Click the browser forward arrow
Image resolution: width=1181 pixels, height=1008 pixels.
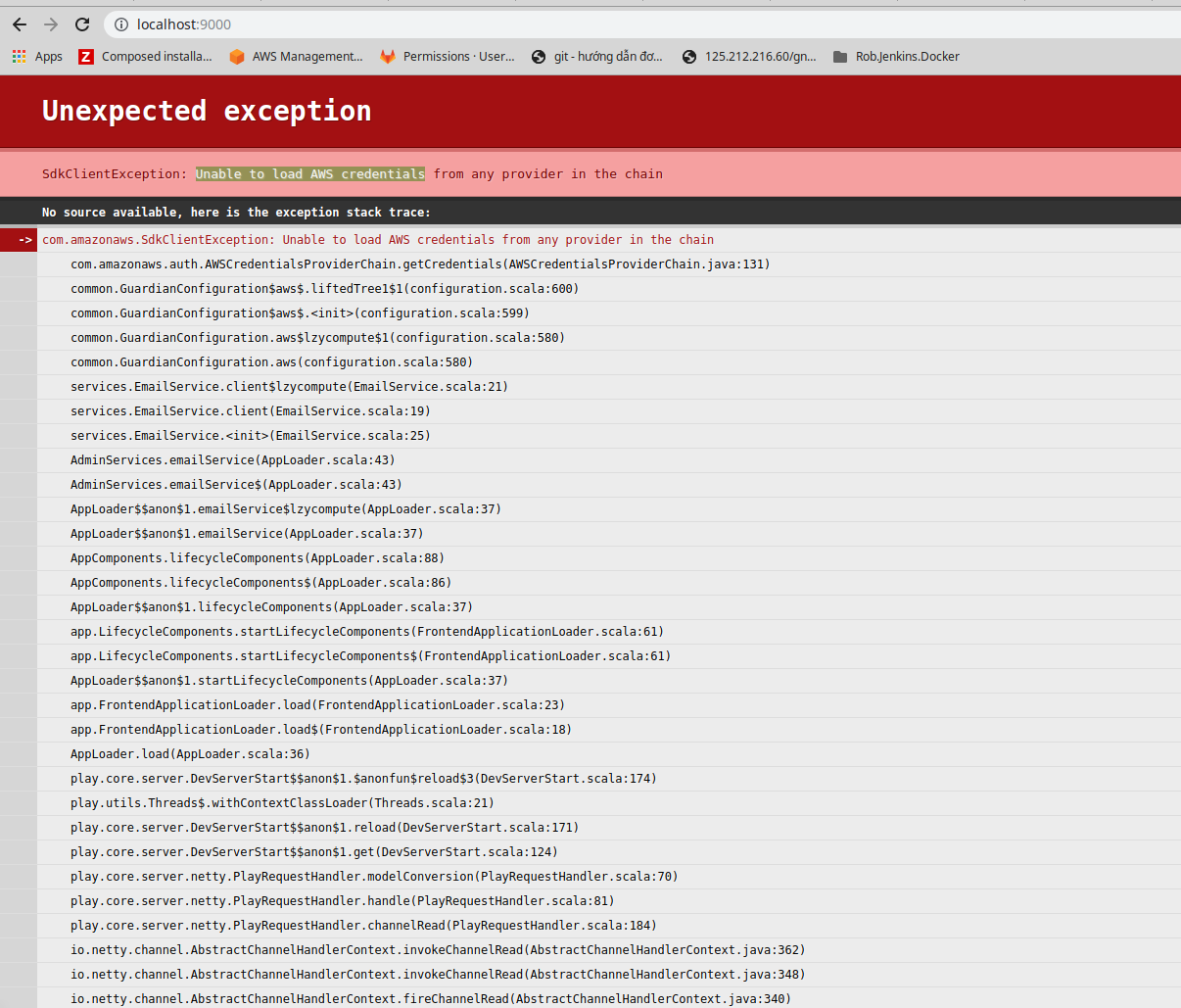(x=51, y=24)
